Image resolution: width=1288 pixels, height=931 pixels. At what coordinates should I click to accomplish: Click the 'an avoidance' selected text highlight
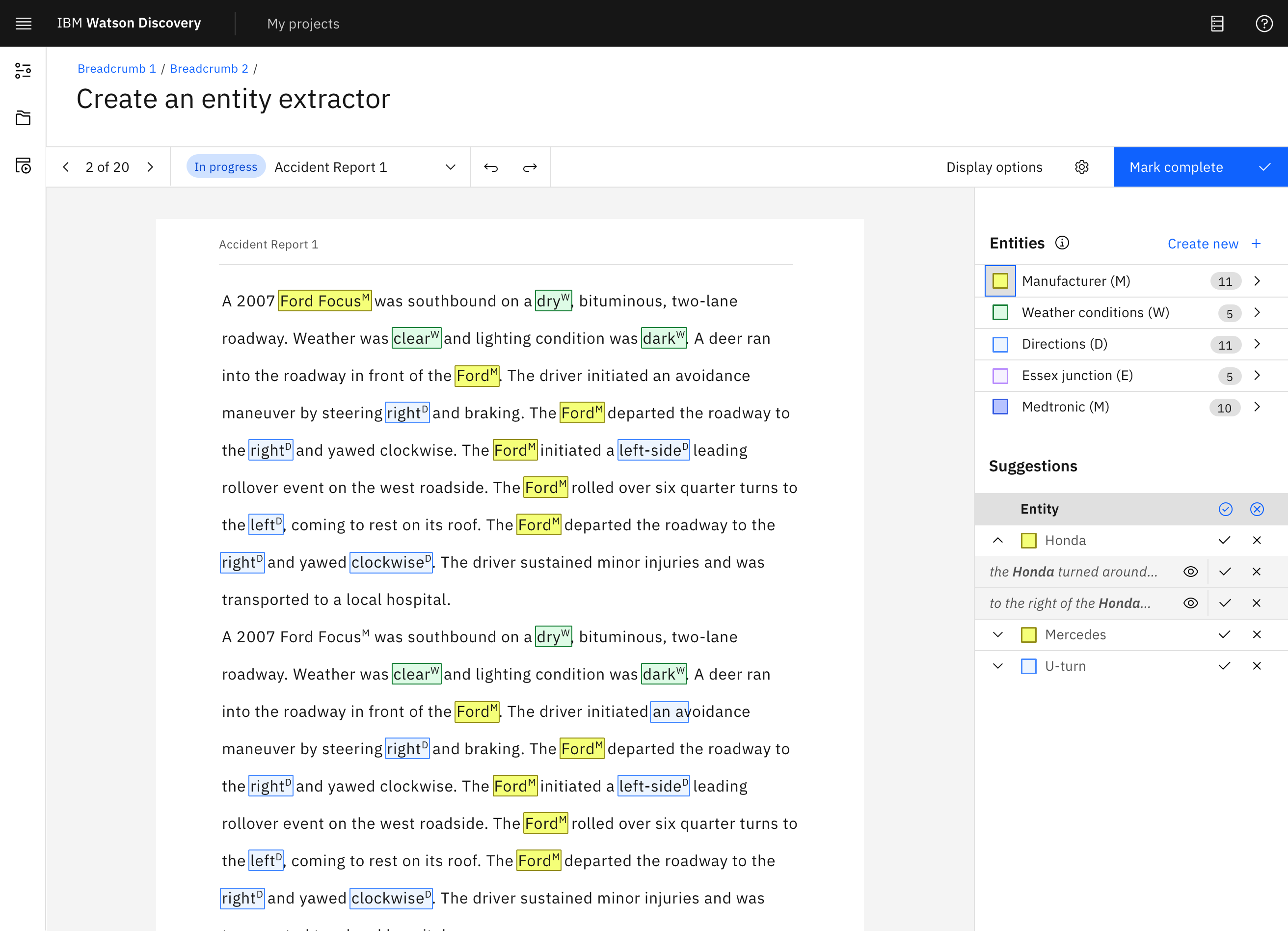click(x=669, y=711)
